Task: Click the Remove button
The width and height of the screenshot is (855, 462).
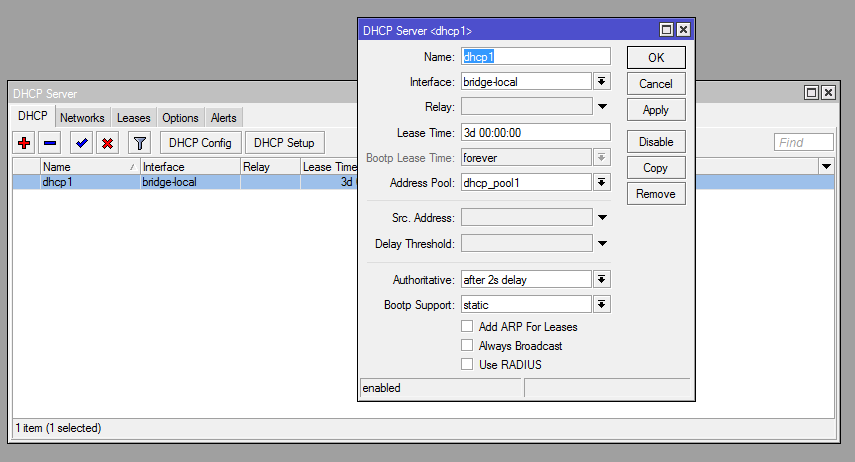Action: (656, 194)
